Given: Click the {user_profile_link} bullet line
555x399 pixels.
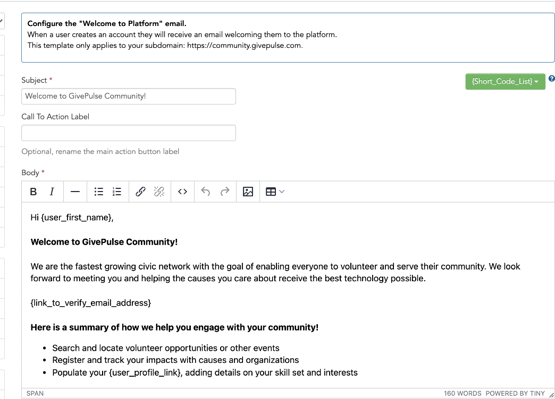Looking at the screenshot, I should [x=205, y=372].
